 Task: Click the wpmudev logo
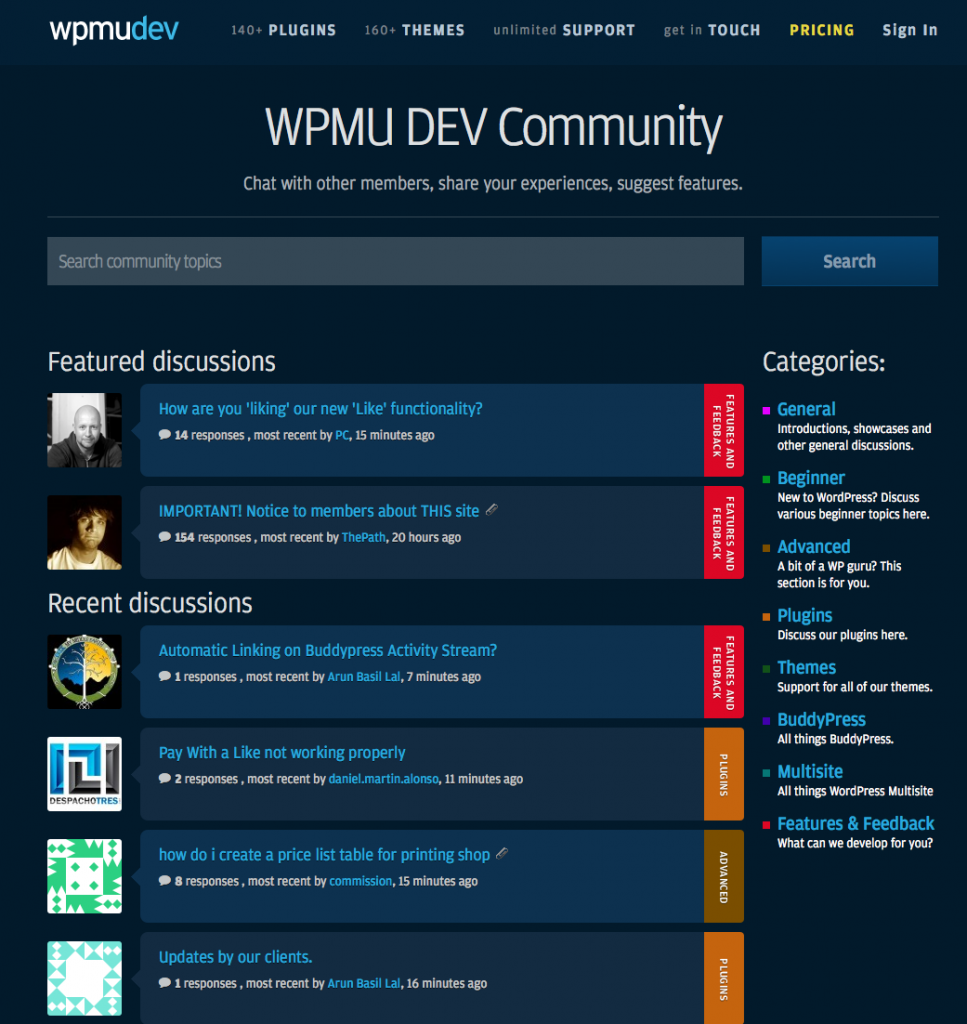point(114,29)
